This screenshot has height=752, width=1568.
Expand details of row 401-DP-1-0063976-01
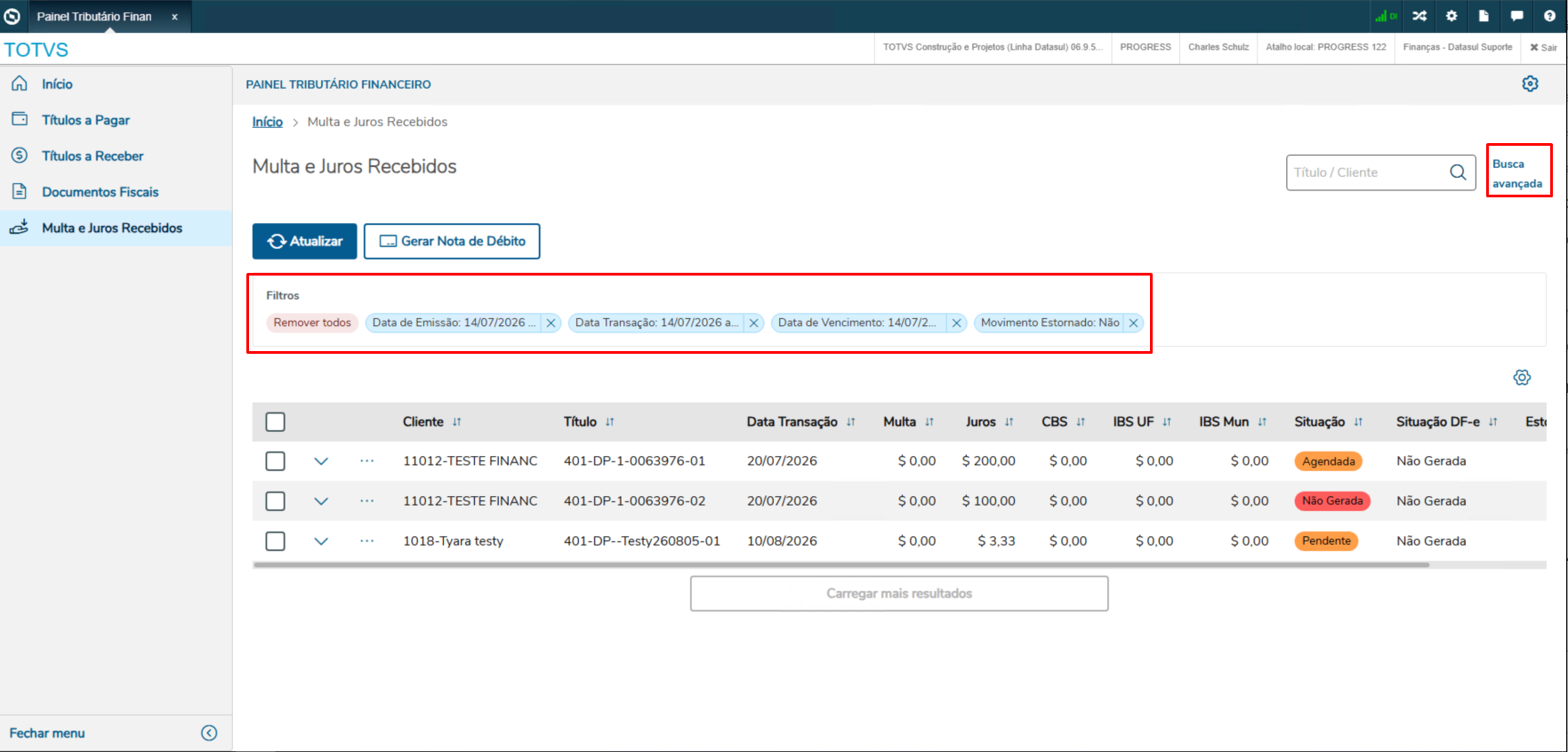tap(321, 461)
